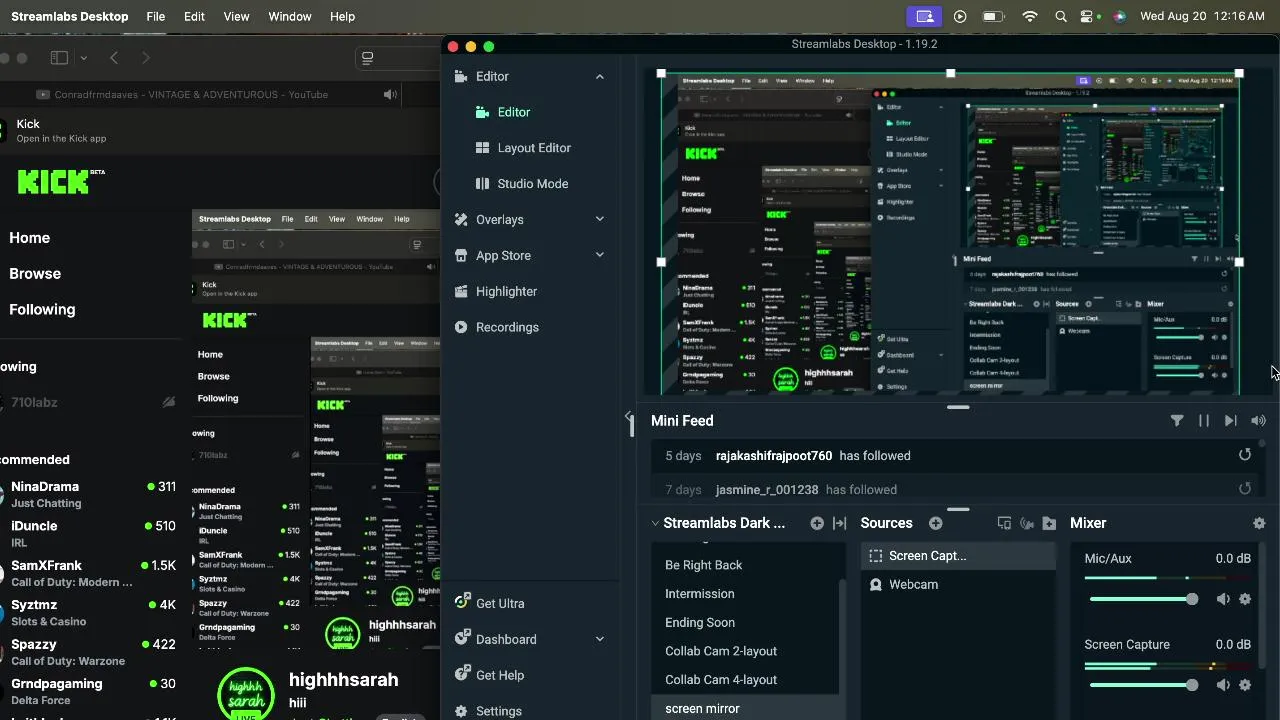The image size is (1280, 720).
Task: Click dual output devices icon in Sources header
Action: (1004, 523)
